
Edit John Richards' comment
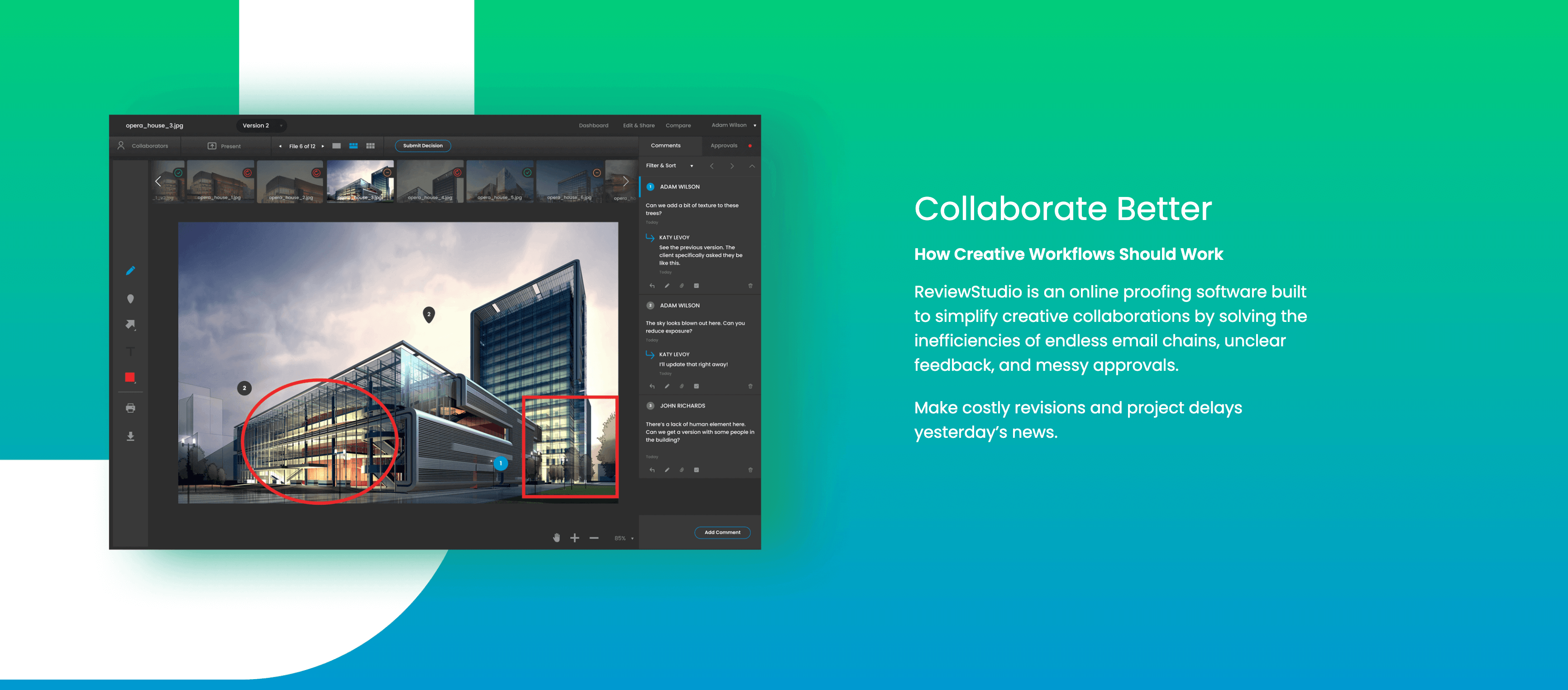[667, 470]
